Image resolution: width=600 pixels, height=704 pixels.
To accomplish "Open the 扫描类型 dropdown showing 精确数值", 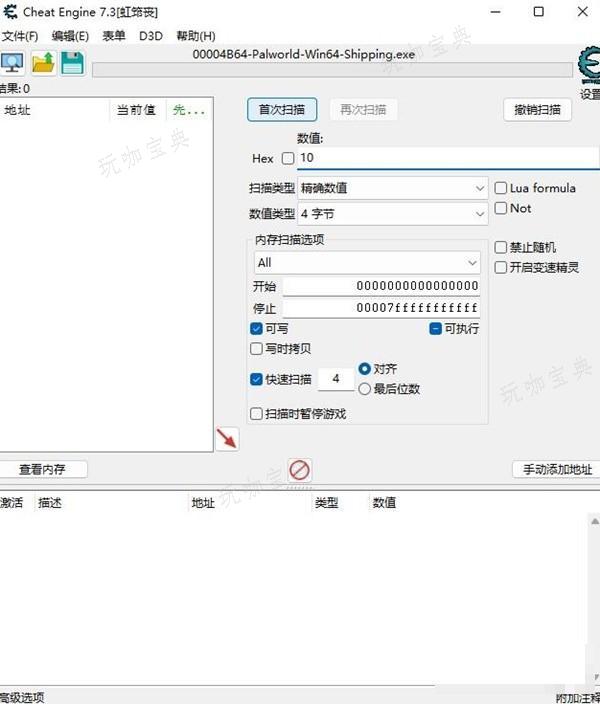I will click(x=393, y=188).
